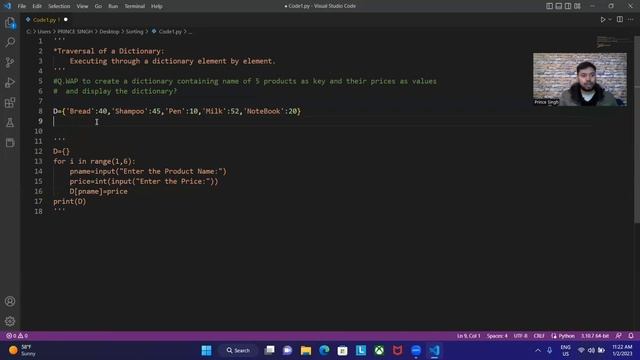Open Microsoft Store from the taskbar
The height and width of the screenshot is (360, 640).
coord(342,350)
